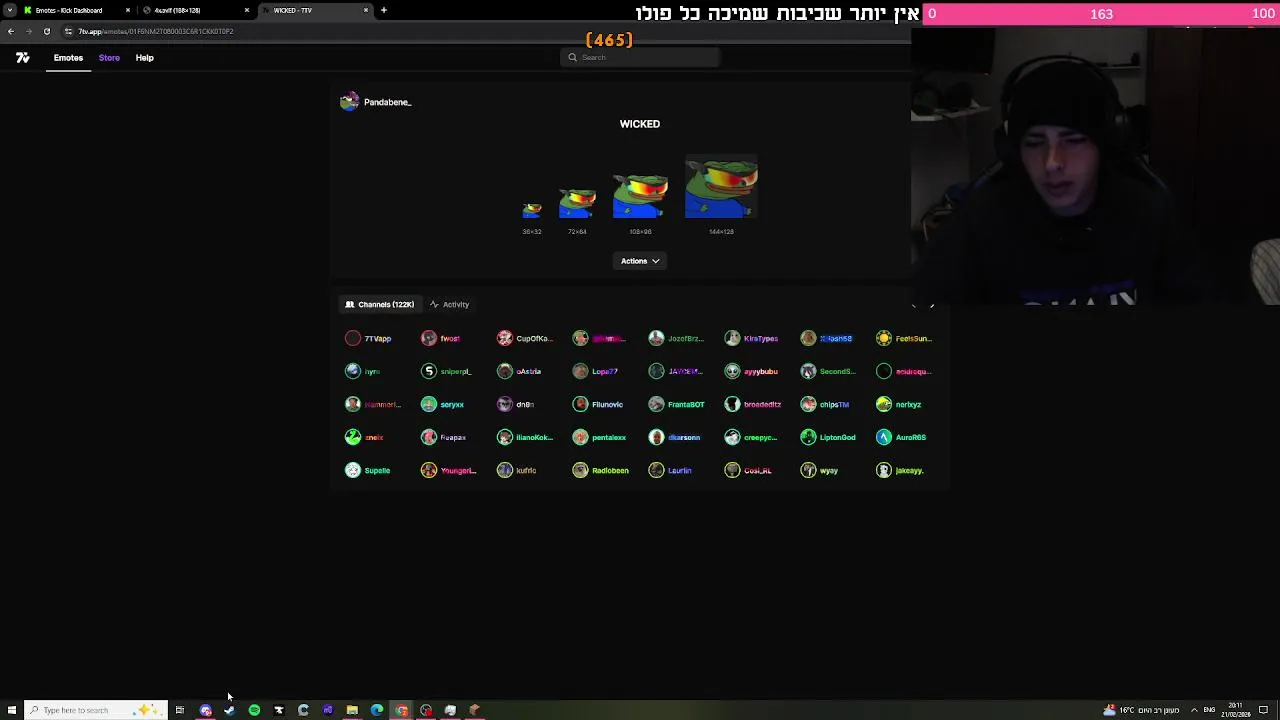Click the browser back arrow
1280x720 pixels.
(x=10, y=31)
